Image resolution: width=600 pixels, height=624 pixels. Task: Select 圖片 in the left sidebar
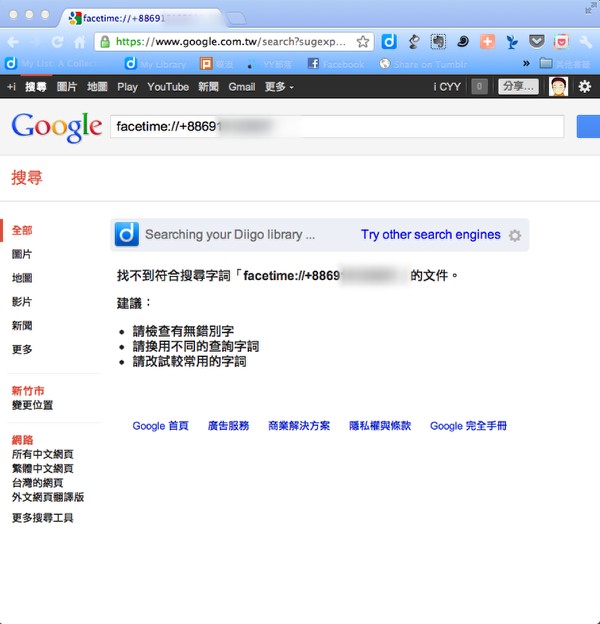point(22,254)
